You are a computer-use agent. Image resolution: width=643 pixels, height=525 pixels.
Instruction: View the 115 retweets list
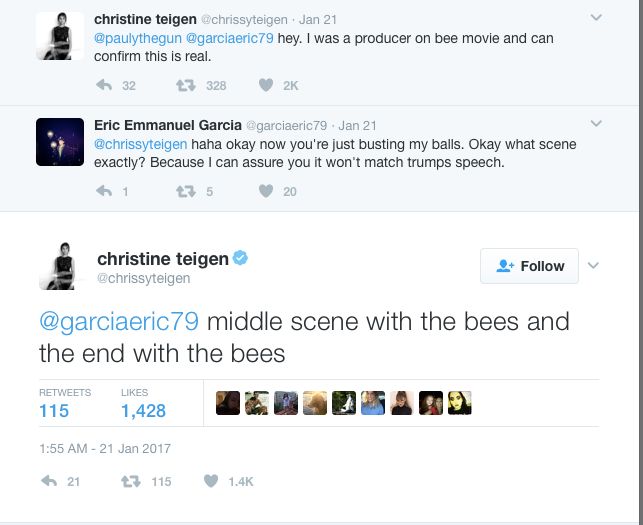click(x=54, y=410)
